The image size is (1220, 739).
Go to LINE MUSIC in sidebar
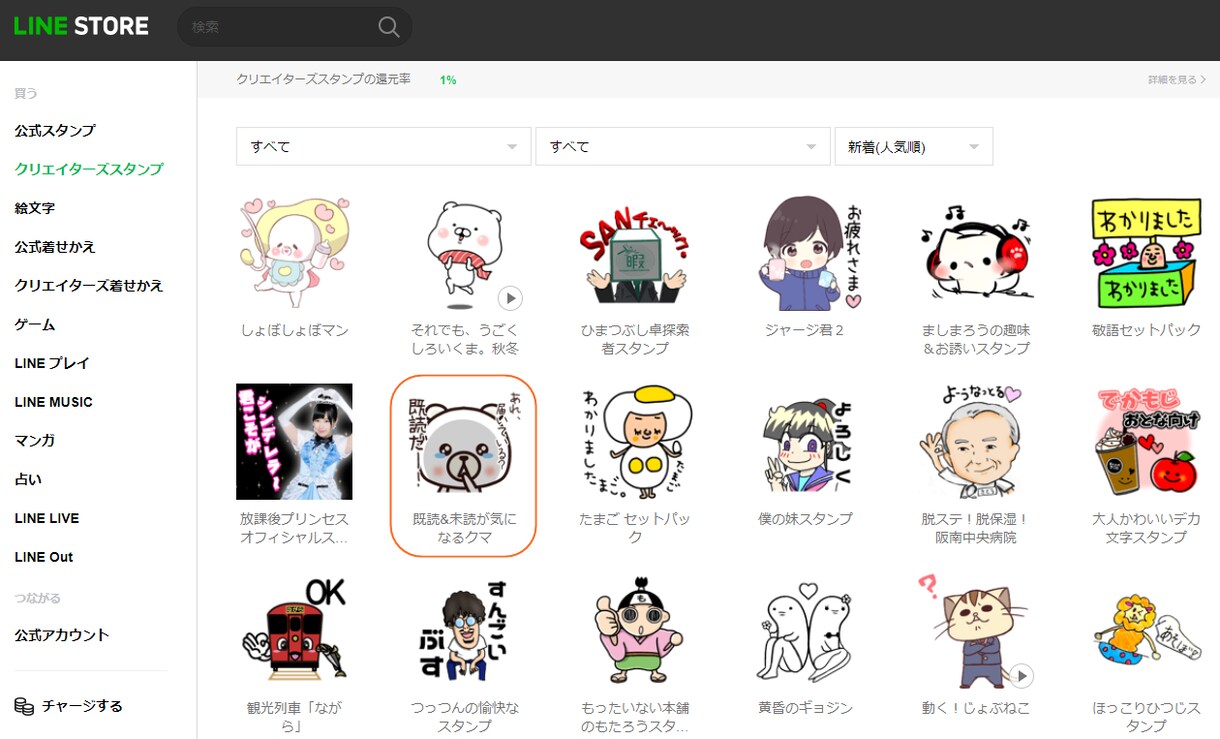point(54,402)
